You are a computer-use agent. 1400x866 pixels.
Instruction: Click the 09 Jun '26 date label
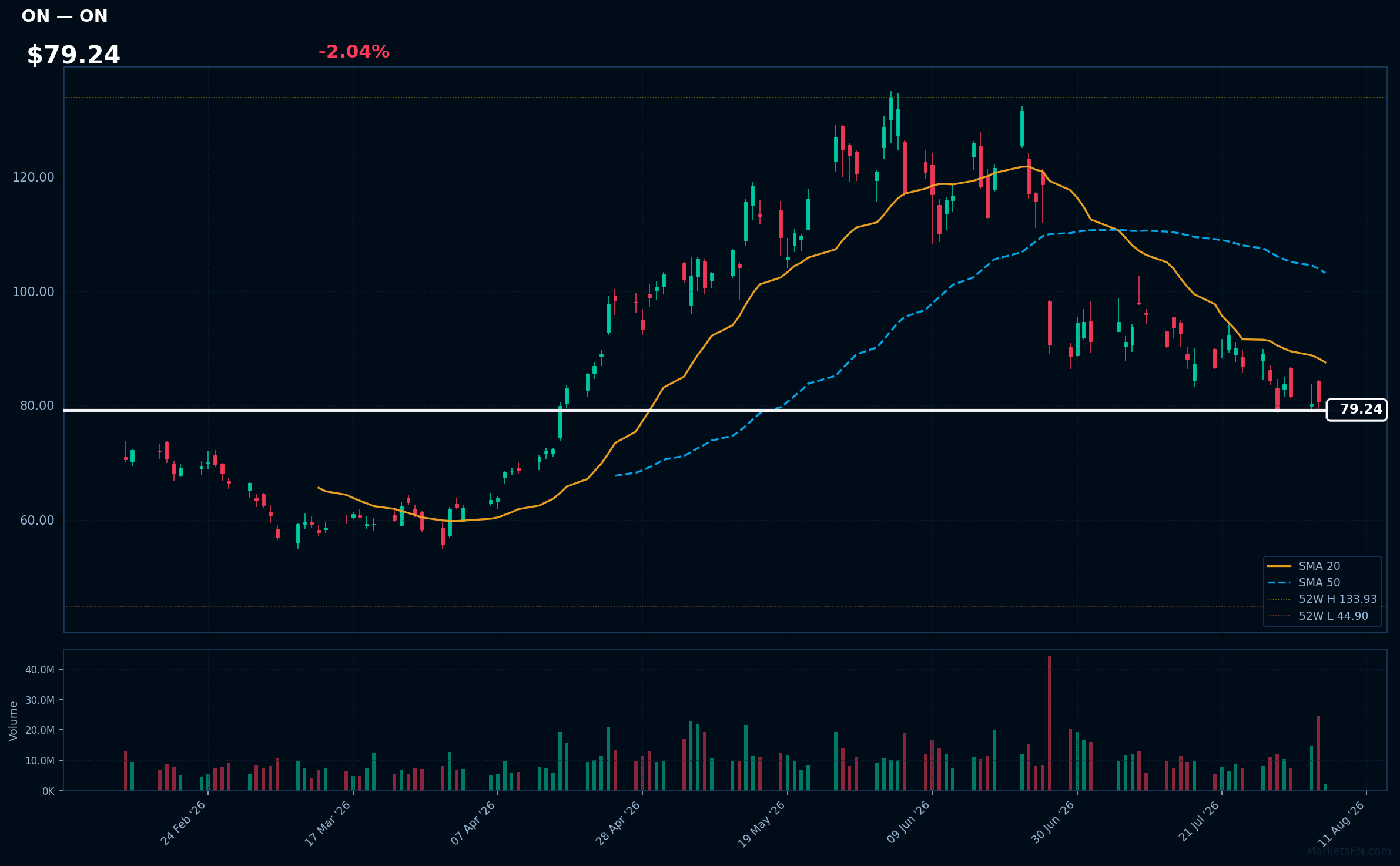coord(908,823)
